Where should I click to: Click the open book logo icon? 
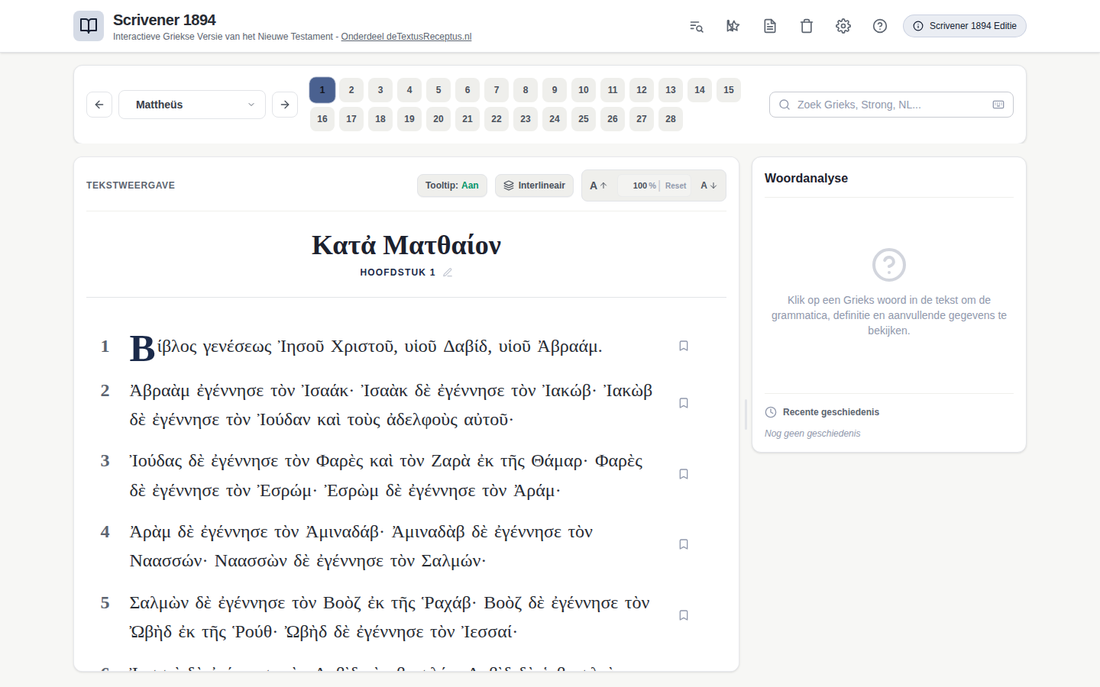pyautogui.click(x=88, y=26)
